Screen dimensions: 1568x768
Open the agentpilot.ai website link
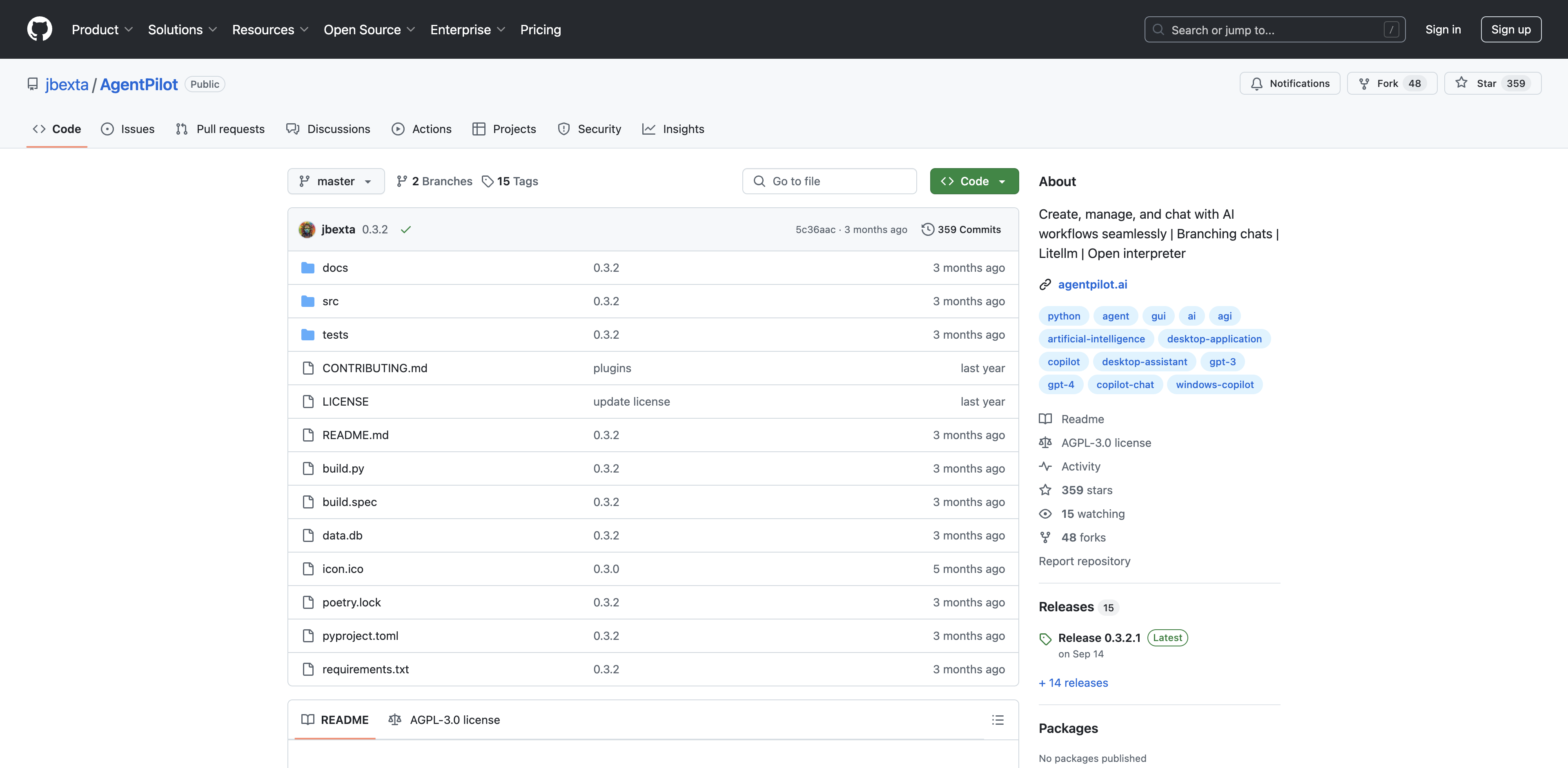[1093, 284]
